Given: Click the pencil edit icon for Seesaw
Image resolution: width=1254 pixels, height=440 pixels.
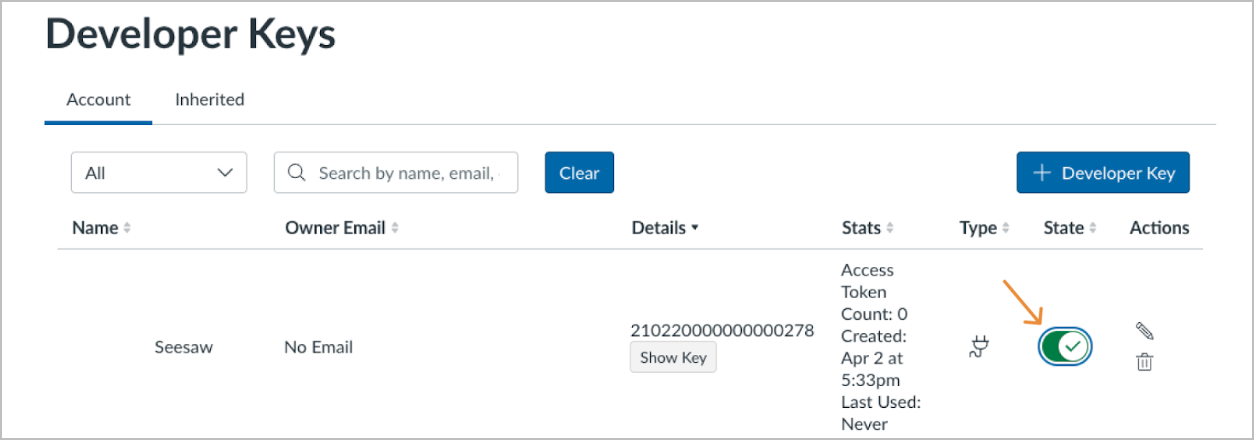Looking at the screenshot, I should 1145,330.
